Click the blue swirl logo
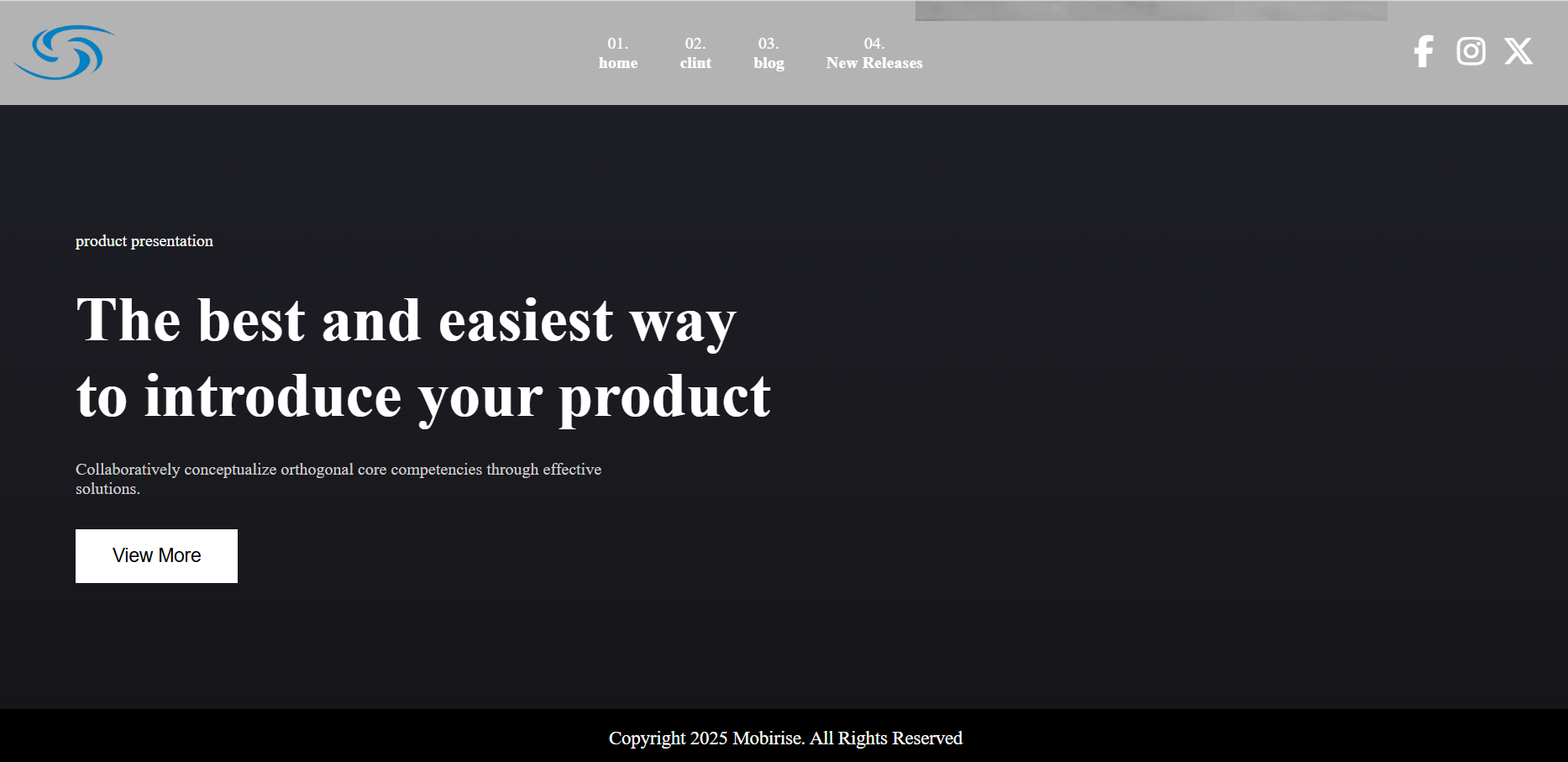The width and height of the screenshot is (1568, 762). pyautogui.click(x=65, y=52)
